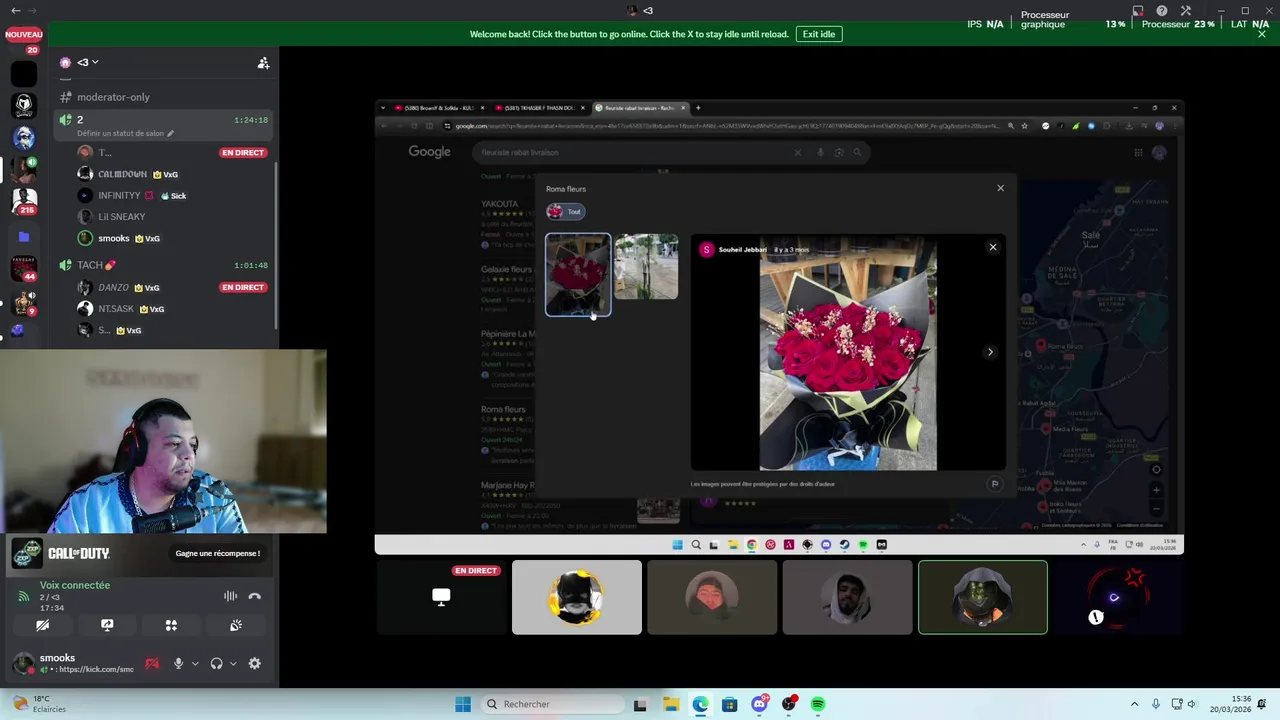This screenshot has width=1280, height=720.
Task: Dismiss the idle banner with the X
Action: pyautogui.click(x=1262, y=34)
